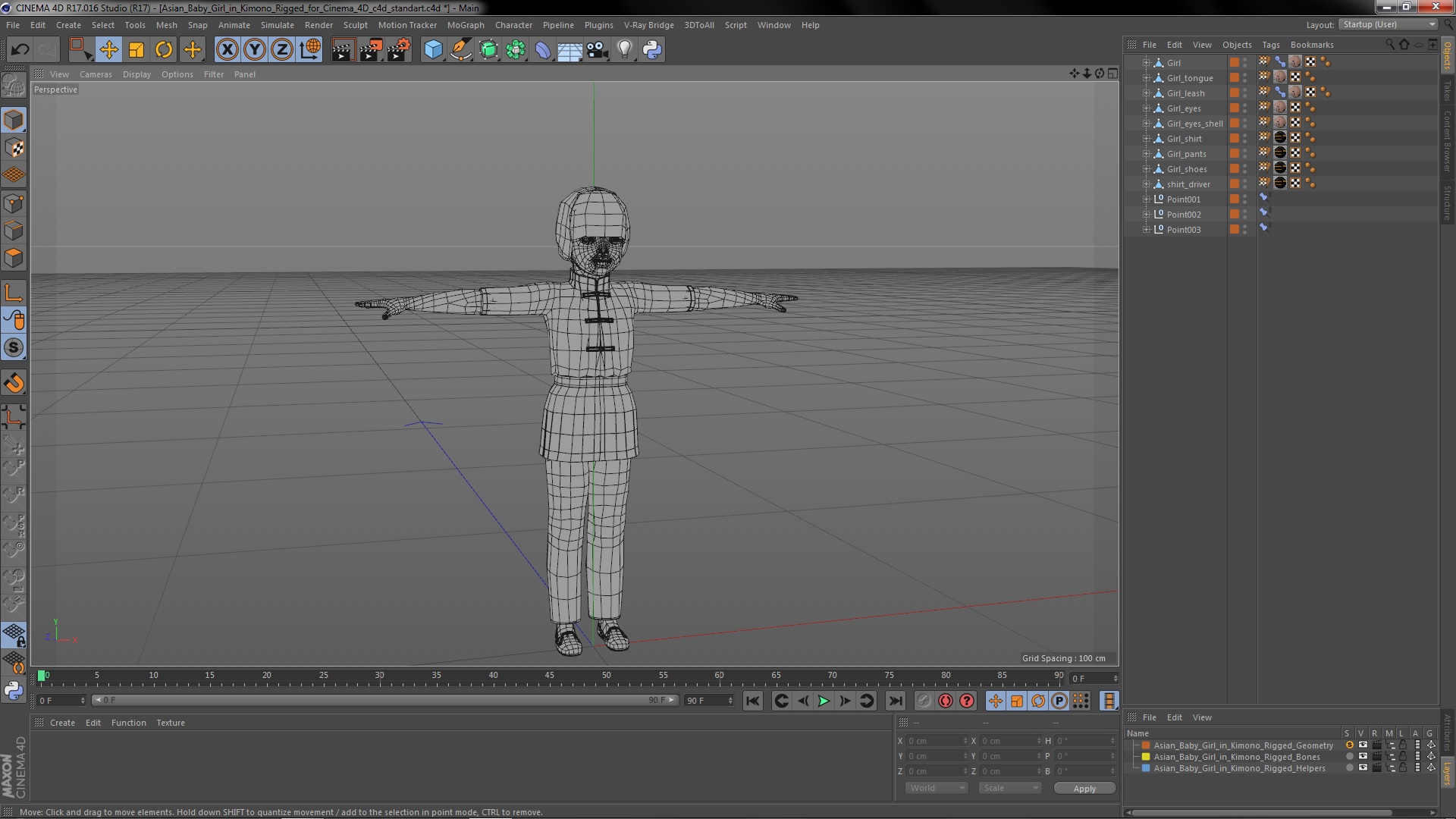
Task: Click the search icon in Objects panel
Action: [x=1389, y=45]
